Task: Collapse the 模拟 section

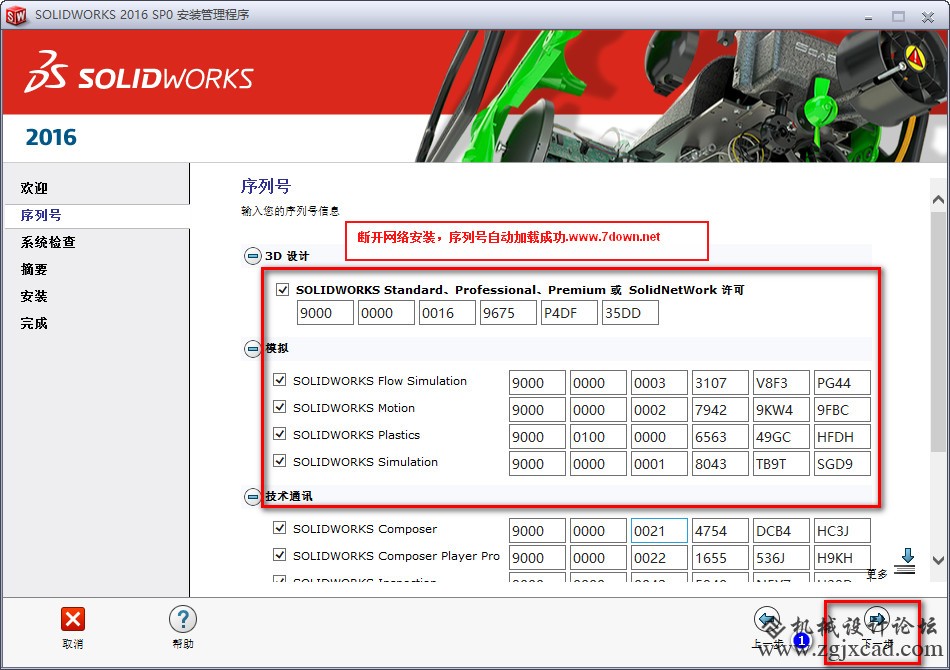Action: pyautogui.click(x=252, y=349)
